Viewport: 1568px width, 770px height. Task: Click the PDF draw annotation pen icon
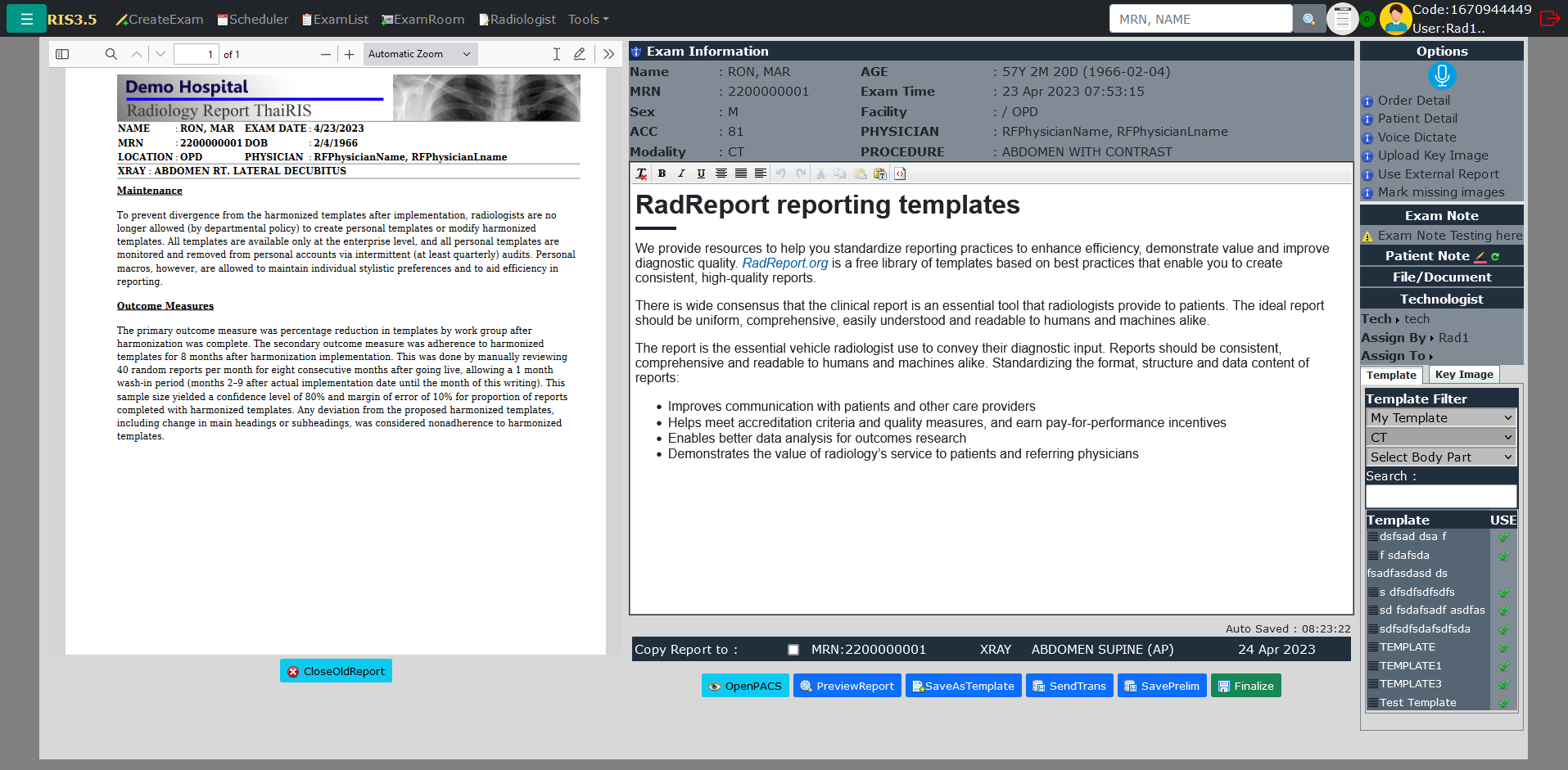click(x=580, y=54)
